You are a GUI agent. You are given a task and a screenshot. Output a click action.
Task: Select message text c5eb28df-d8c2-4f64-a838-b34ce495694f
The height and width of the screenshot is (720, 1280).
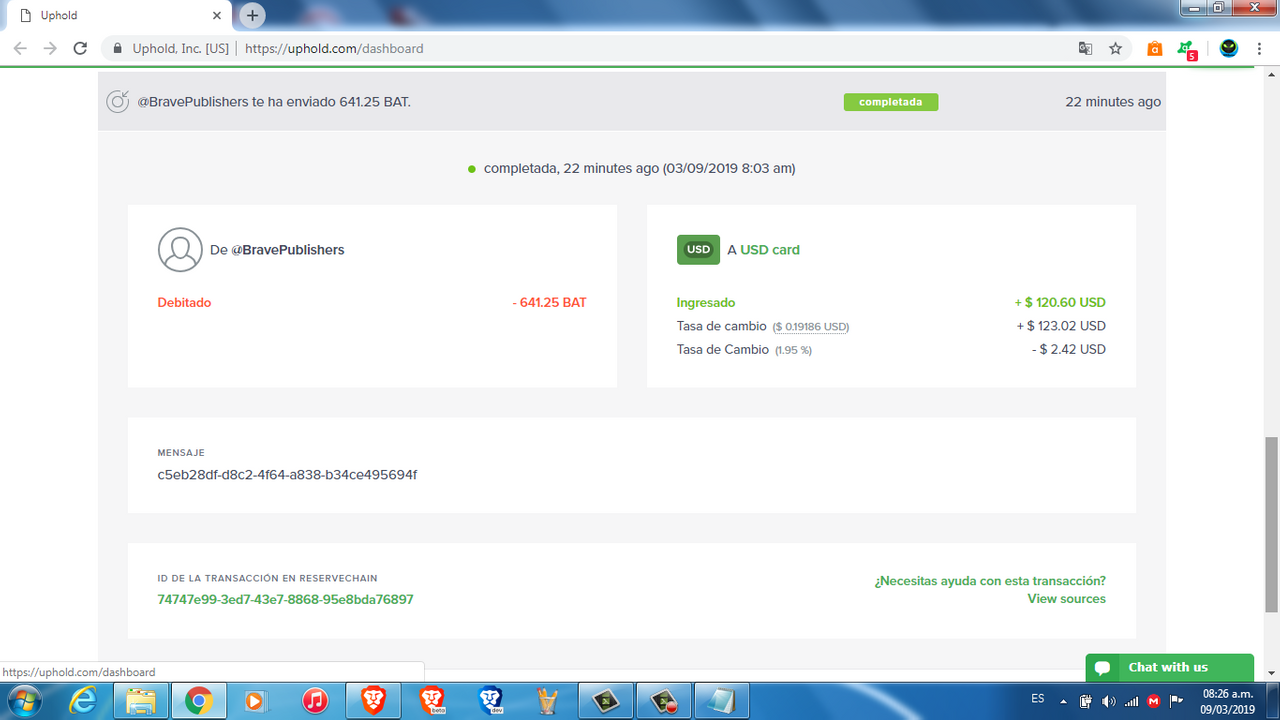click(287, 475)
